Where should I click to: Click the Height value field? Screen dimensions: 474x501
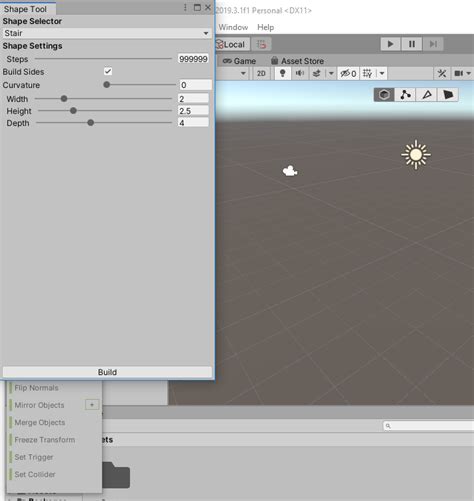[x=193, y=111]
